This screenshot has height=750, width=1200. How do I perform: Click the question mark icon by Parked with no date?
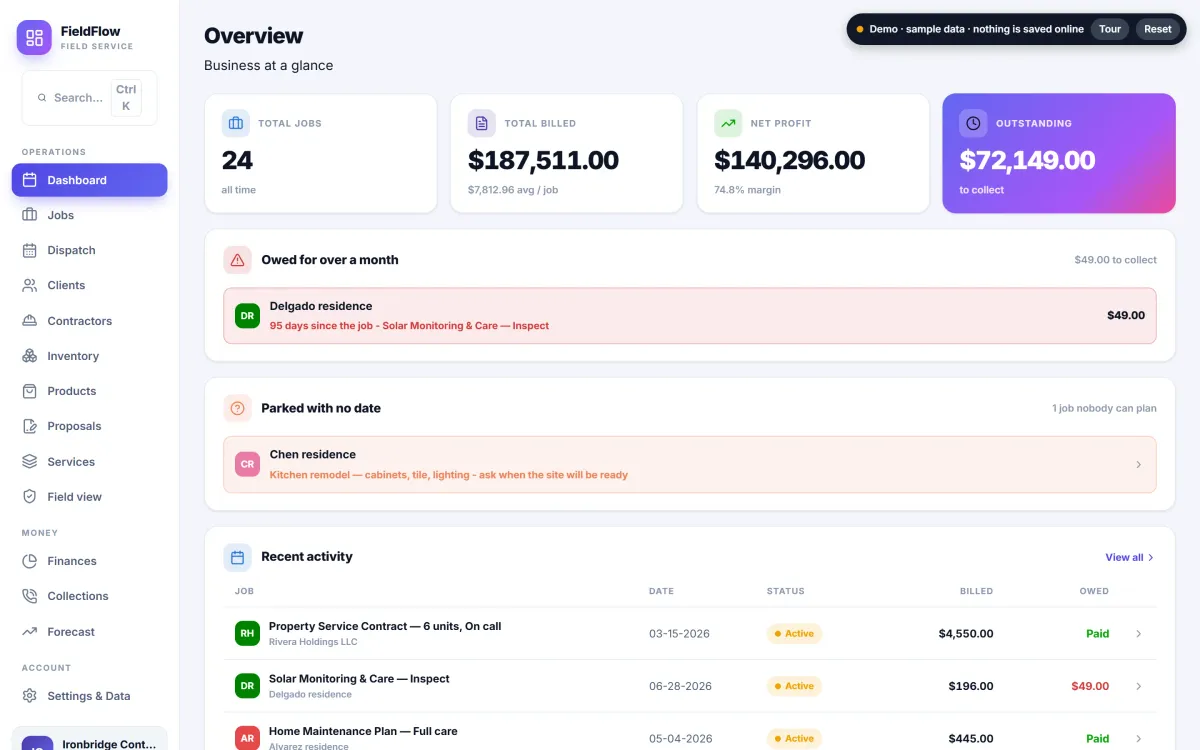pos(237,408)
